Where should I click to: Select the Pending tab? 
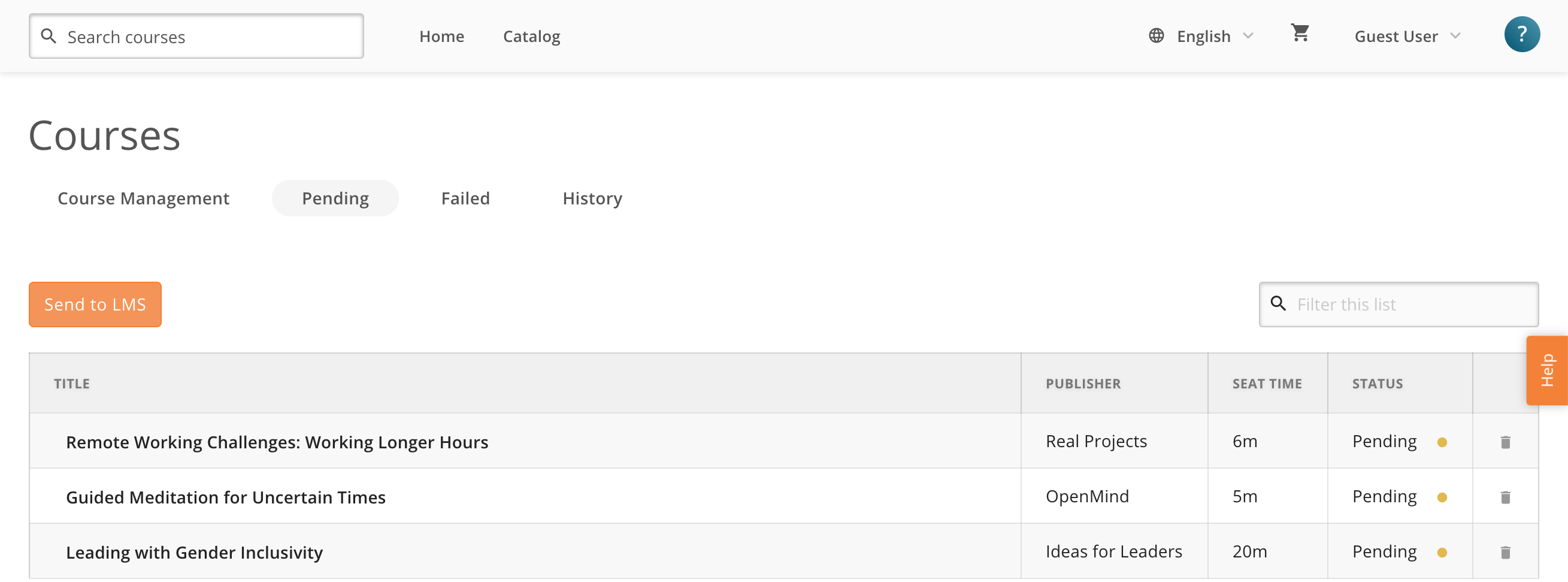tap(335, 198)
